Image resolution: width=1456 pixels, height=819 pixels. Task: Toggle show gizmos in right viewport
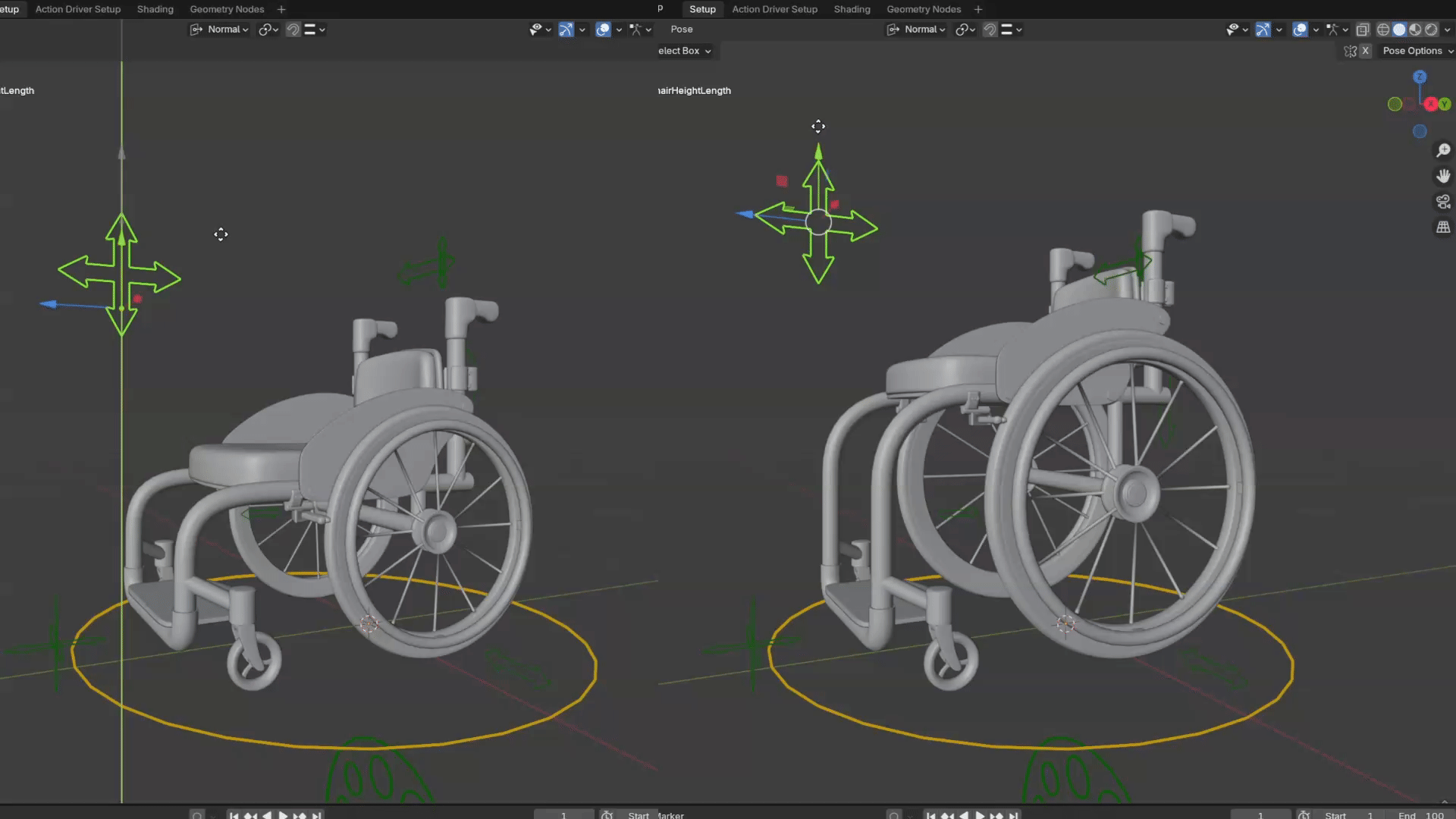1263,30
